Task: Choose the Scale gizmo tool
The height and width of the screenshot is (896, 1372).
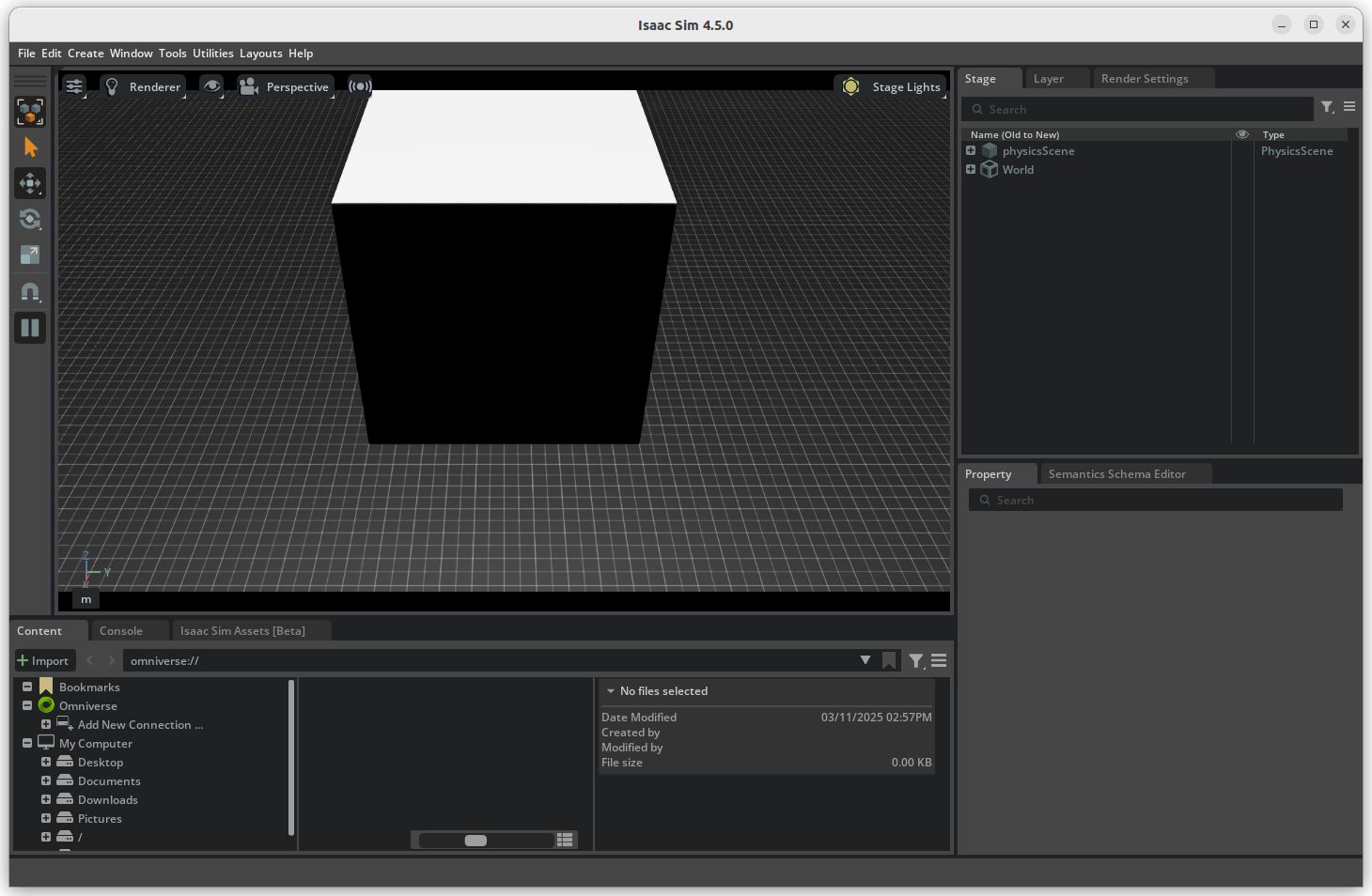Action: click(30, 255)
